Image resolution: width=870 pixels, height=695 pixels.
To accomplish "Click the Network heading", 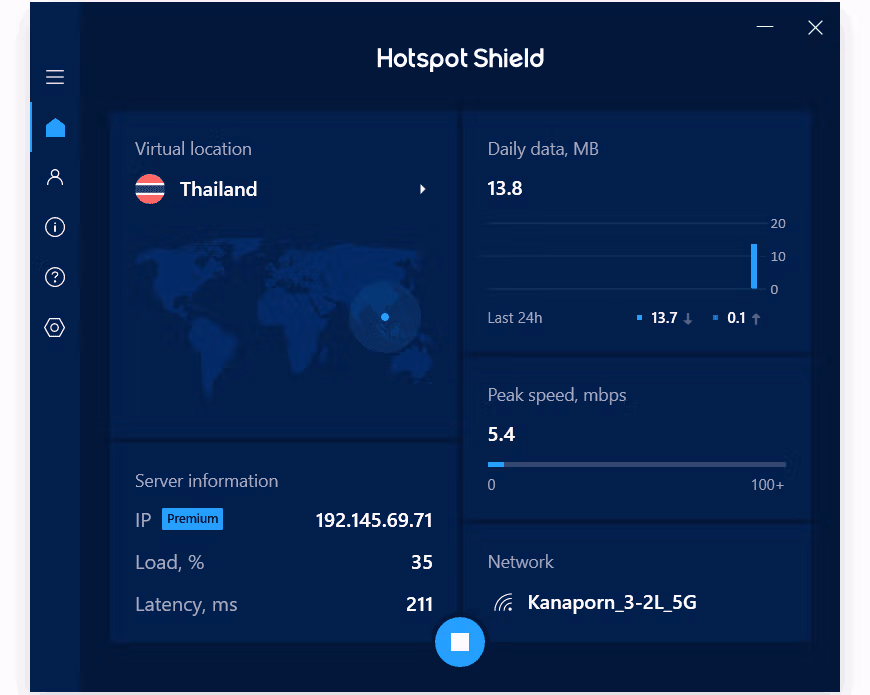I will pos(520,562).
